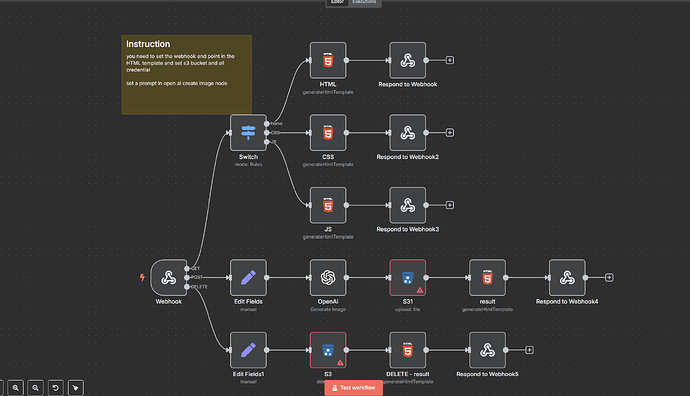Viewport: 690px width, 396px height.
Task: Add node after Respond to Webhook4
Action: click(x=609, y=277)
